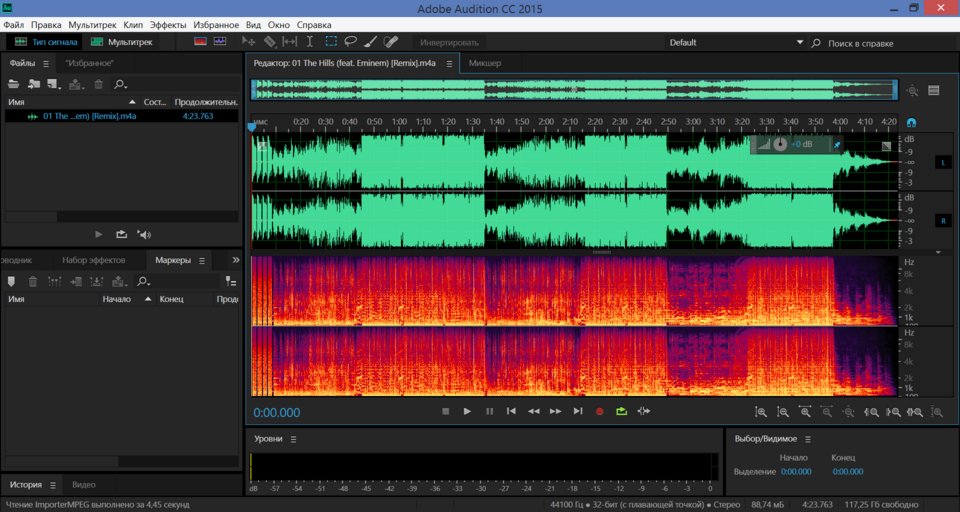The width and height of the screenshot is (960, 512).
Task: Open the Избранное menu in the menu bar
Action: pos(216,25)
